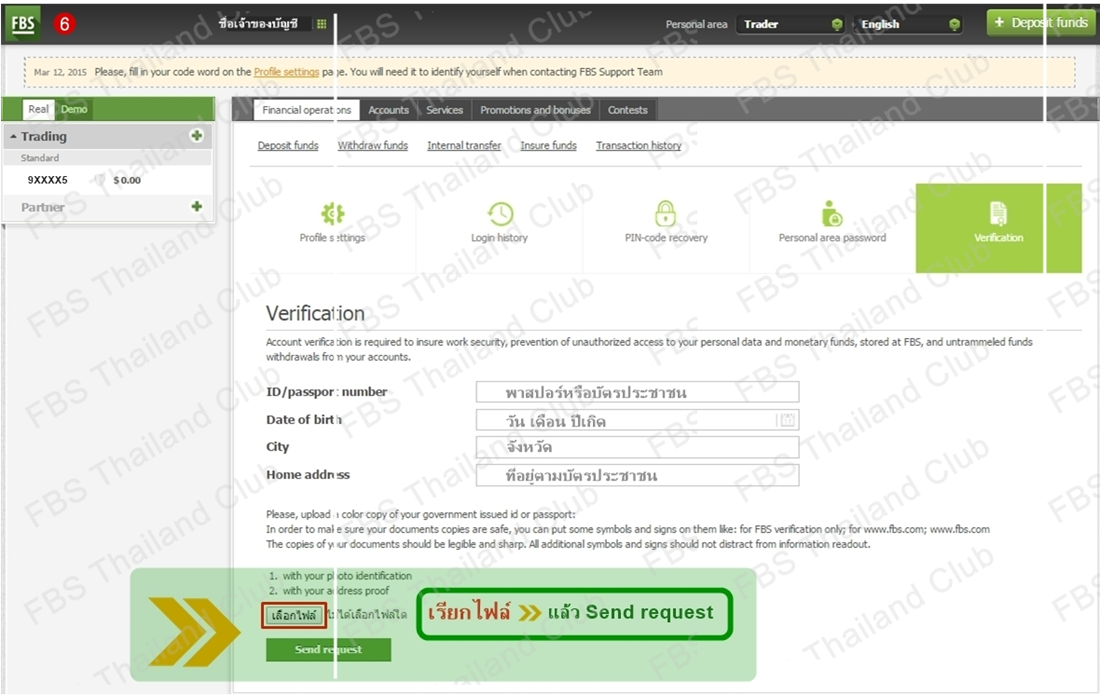Viewport: 1100px width, 695px height.
Task: Open the Contests tab
Action: point(628,110)
